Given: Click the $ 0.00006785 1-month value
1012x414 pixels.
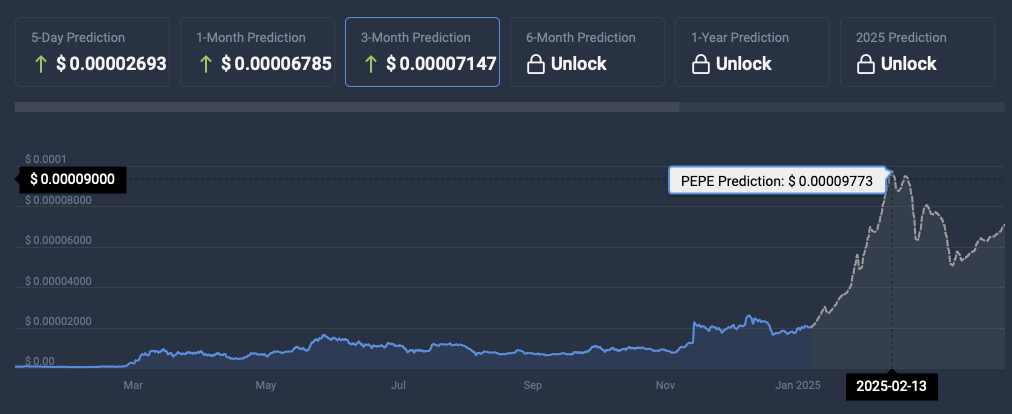Looking at the screenshot, I should 276,64.
